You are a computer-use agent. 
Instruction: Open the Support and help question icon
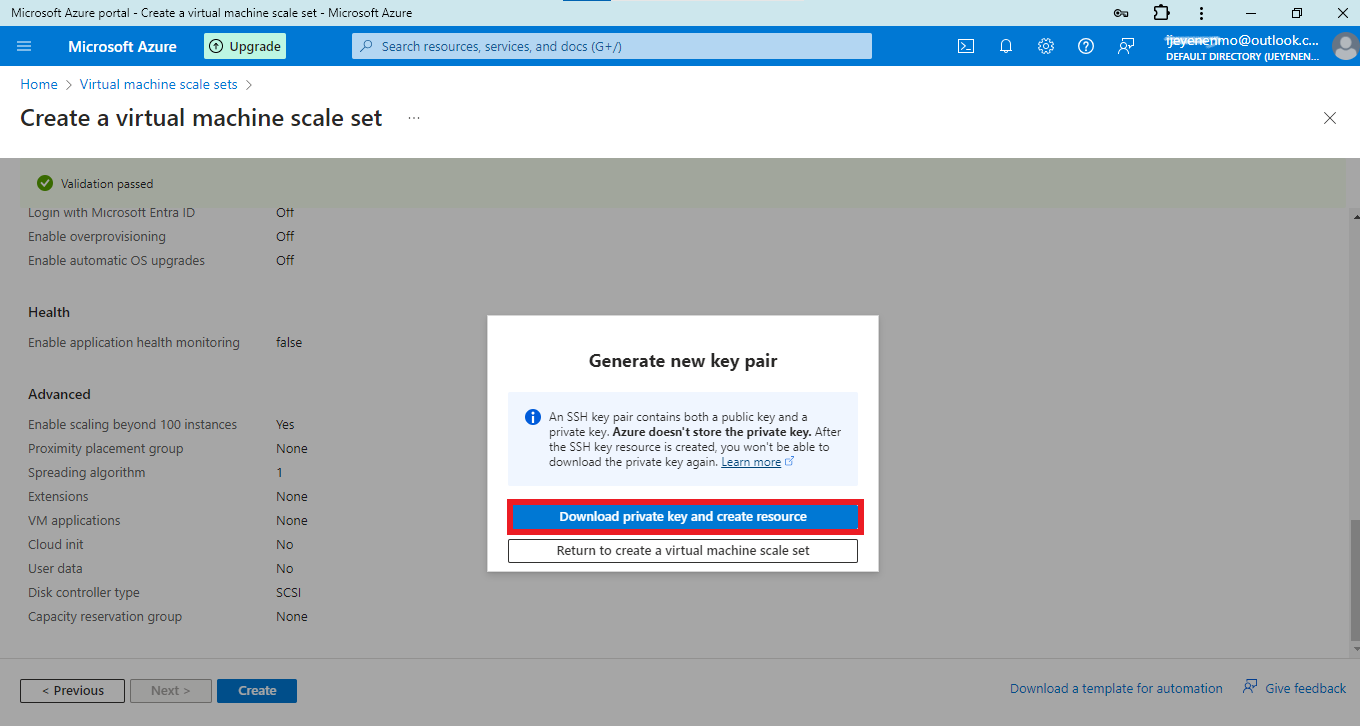pos(1086,46)
